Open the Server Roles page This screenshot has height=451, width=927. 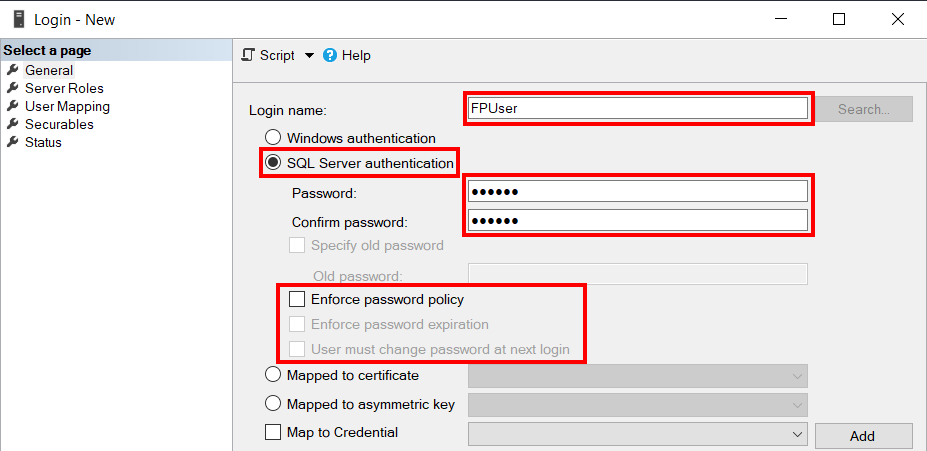tap(64, 88)
